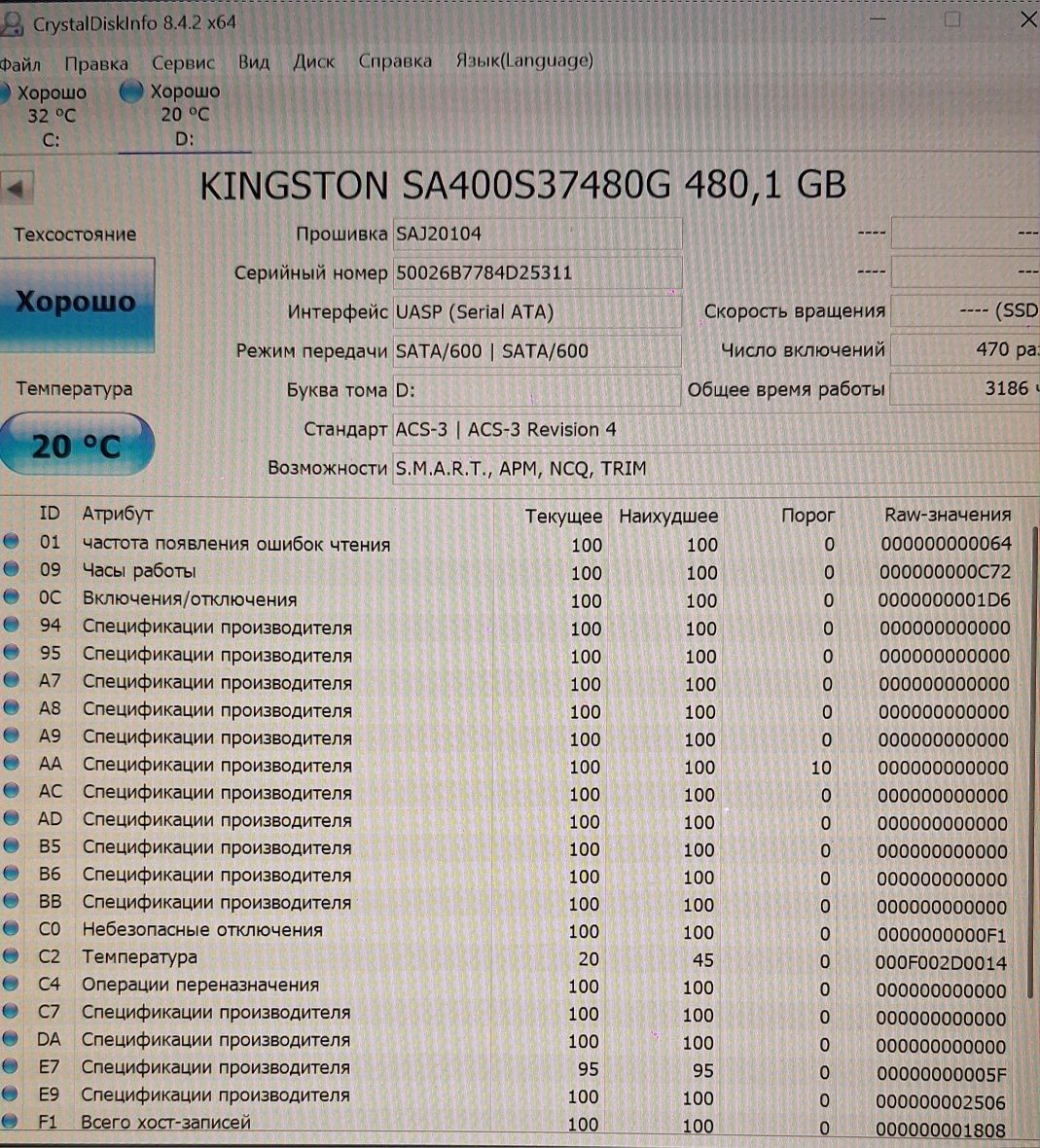Click the blue health circle of the D: disk tab
This screenshot has width=1040, height=1148.
[x=131, y=91]
